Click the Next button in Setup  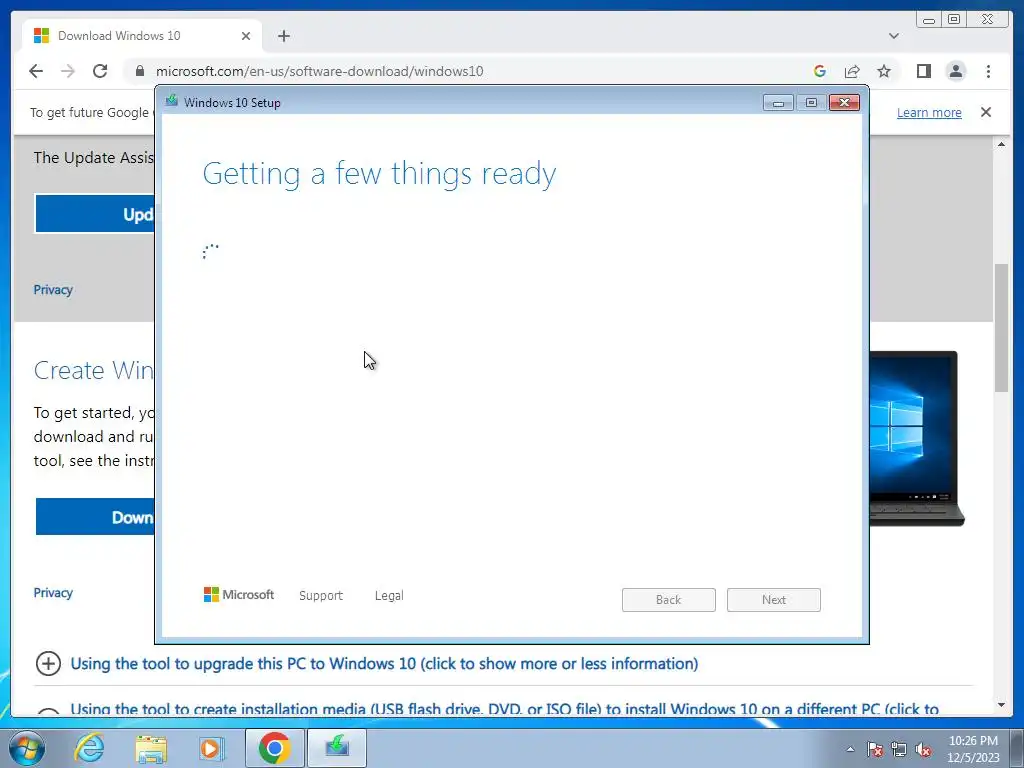[x=774, y=600]
